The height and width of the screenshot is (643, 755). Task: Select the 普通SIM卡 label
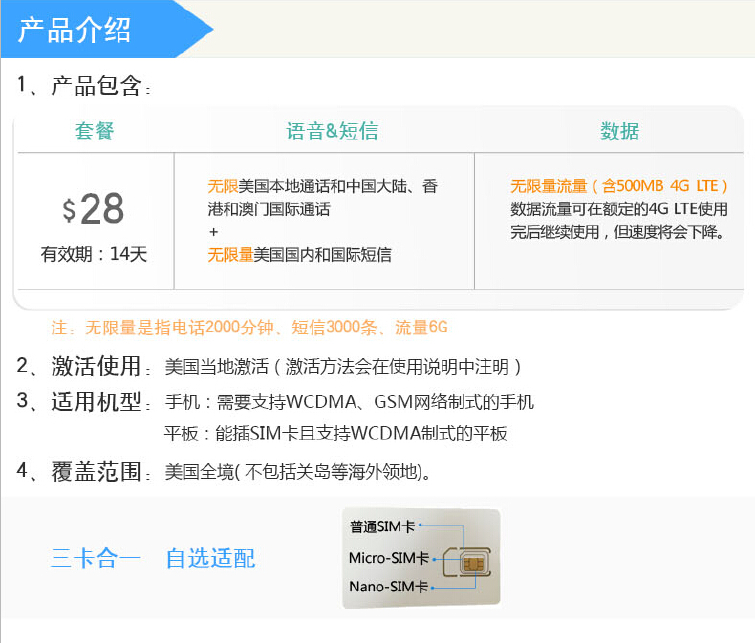pos(382,525)
